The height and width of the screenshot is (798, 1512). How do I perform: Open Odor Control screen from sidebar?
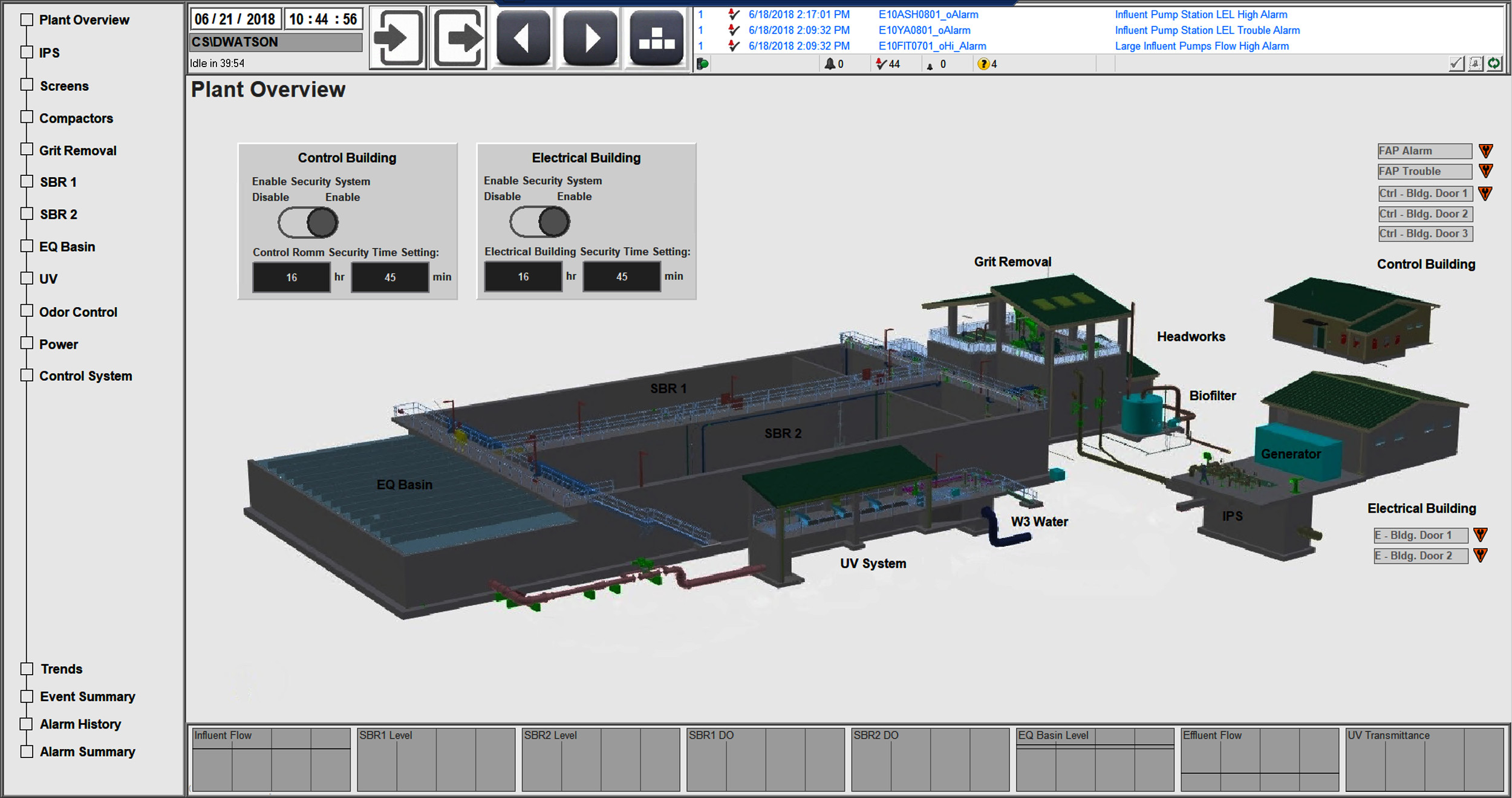[x=78, y=312]
